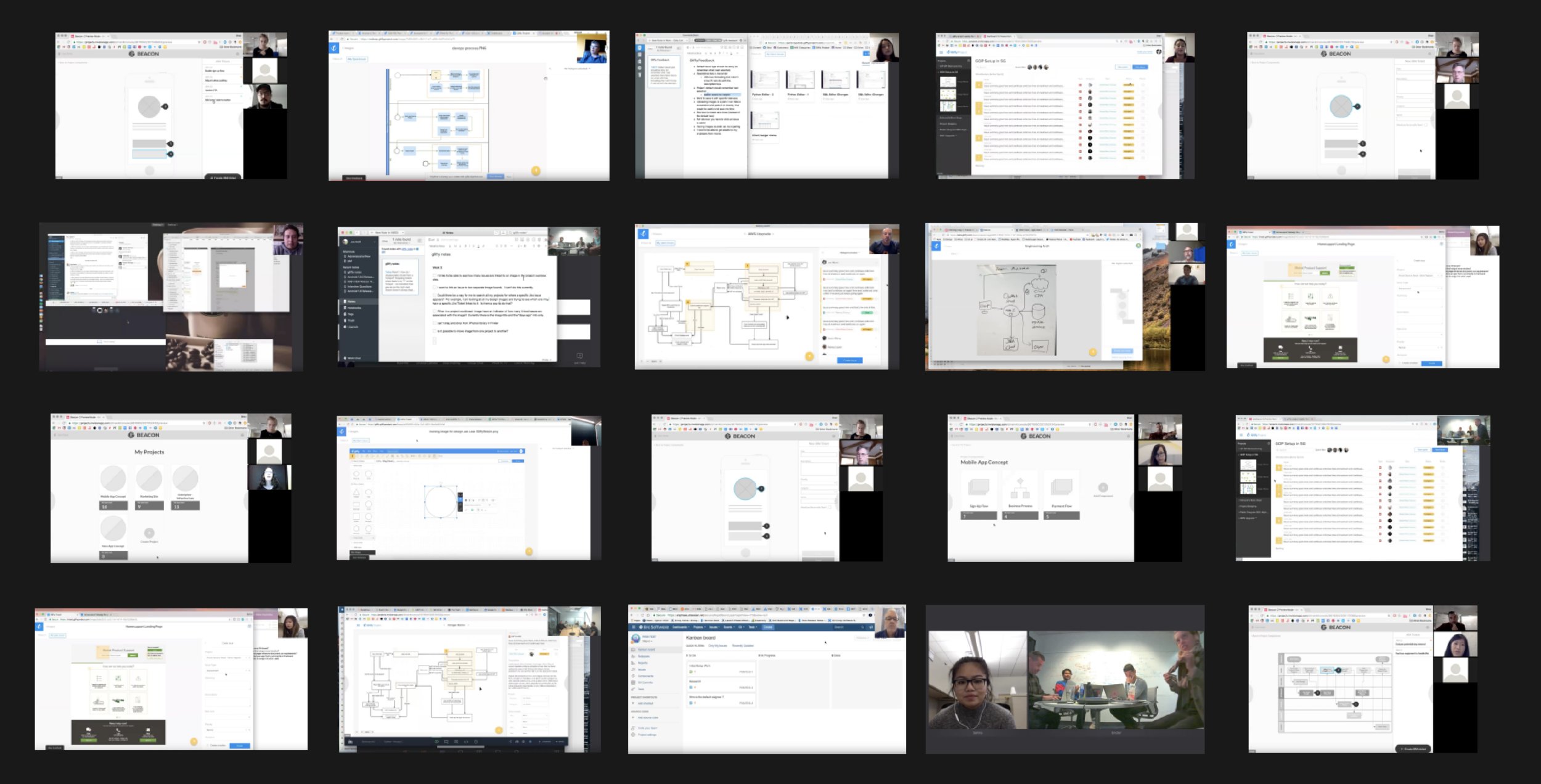Open the Marketing Site project circle

pos(149,479)
